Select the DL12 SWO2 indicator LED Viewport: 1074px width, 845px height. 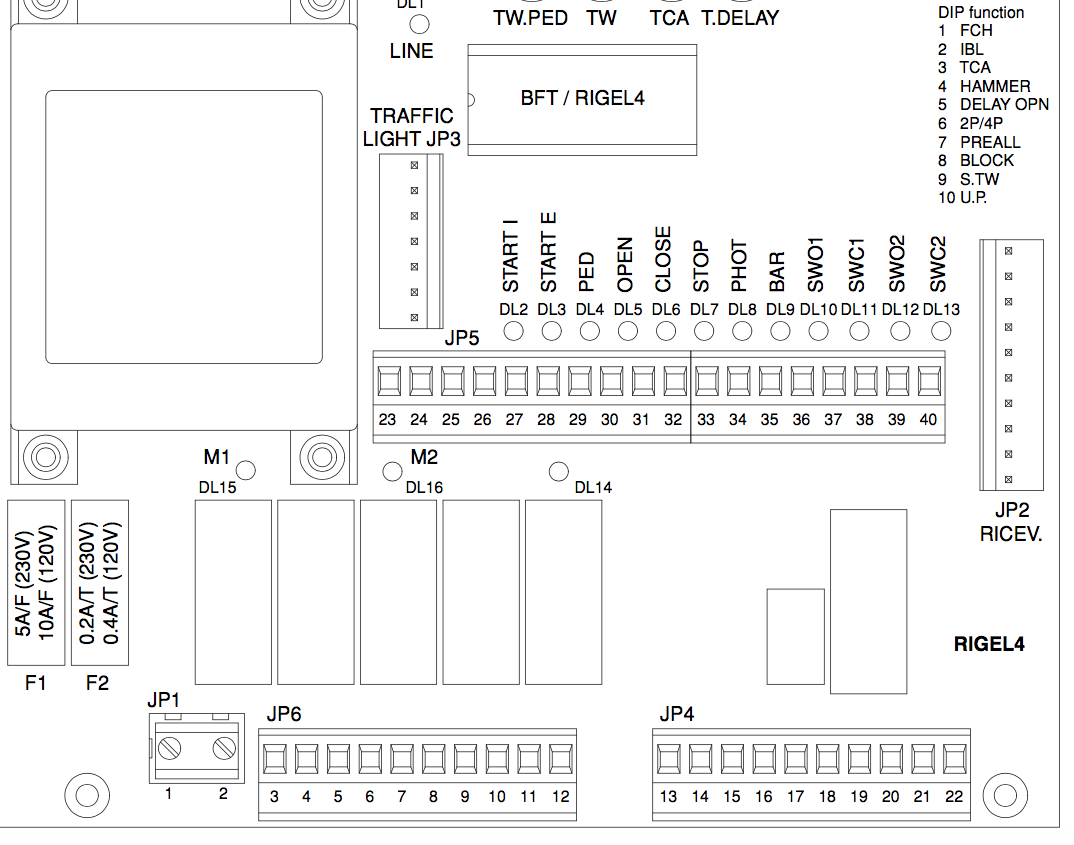(900, 331)
